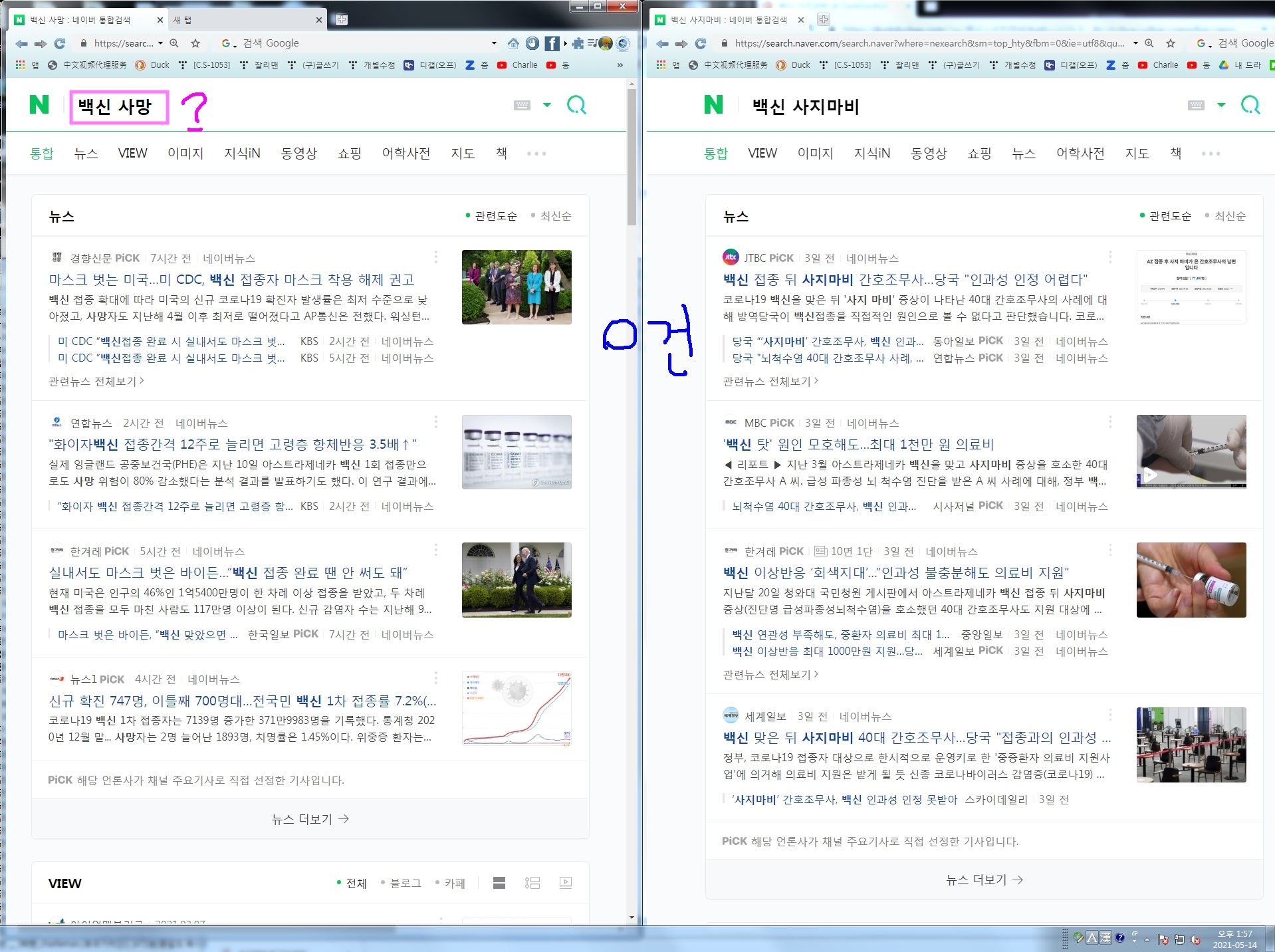Open the URL dropdown in the right address bar
1275x952 pixels.
click(x=1135, y=43)
